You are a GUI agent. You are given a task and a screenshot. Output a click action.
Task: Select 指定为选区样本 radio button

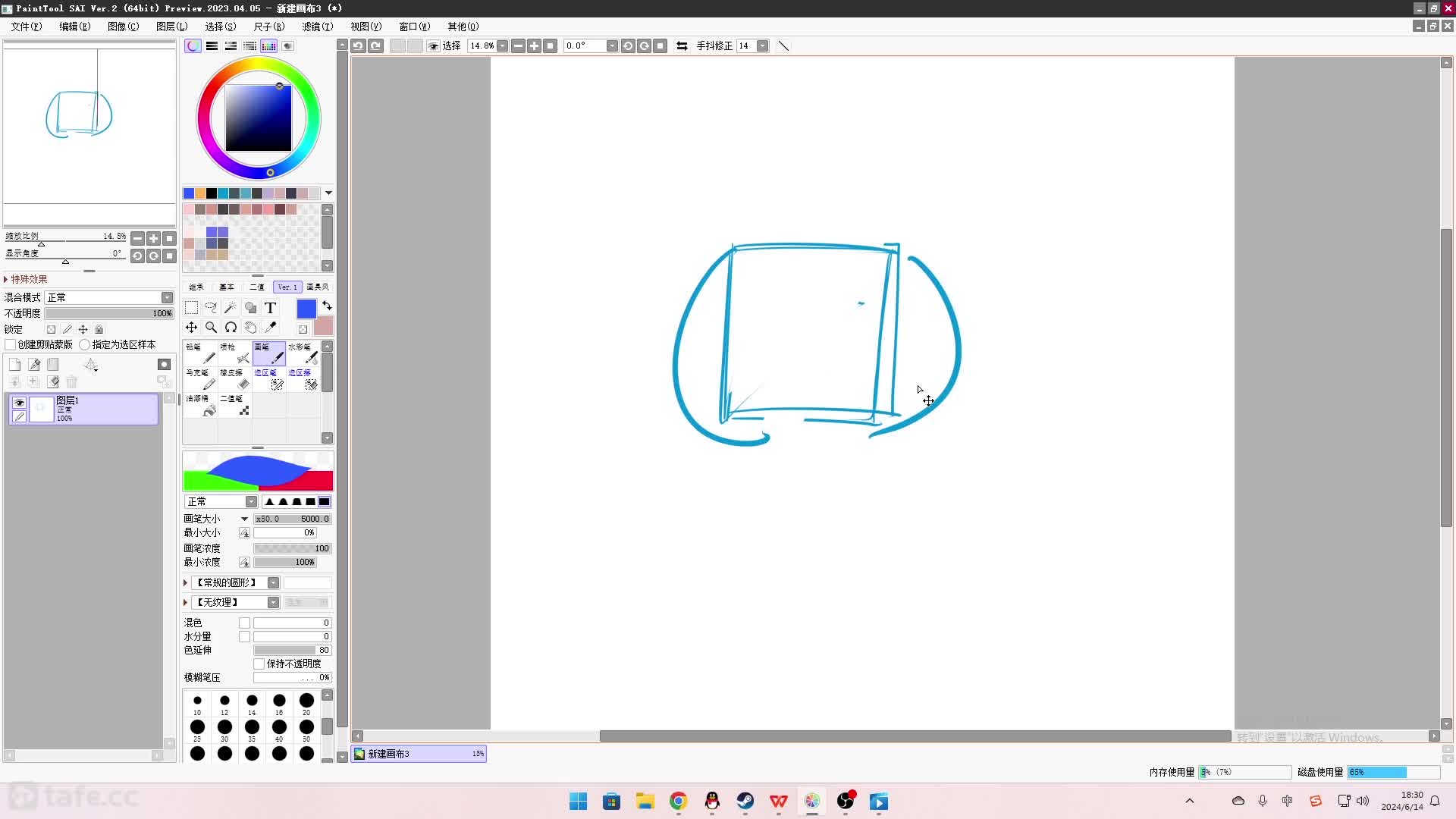pyautogui.click(x=85, y=344)
